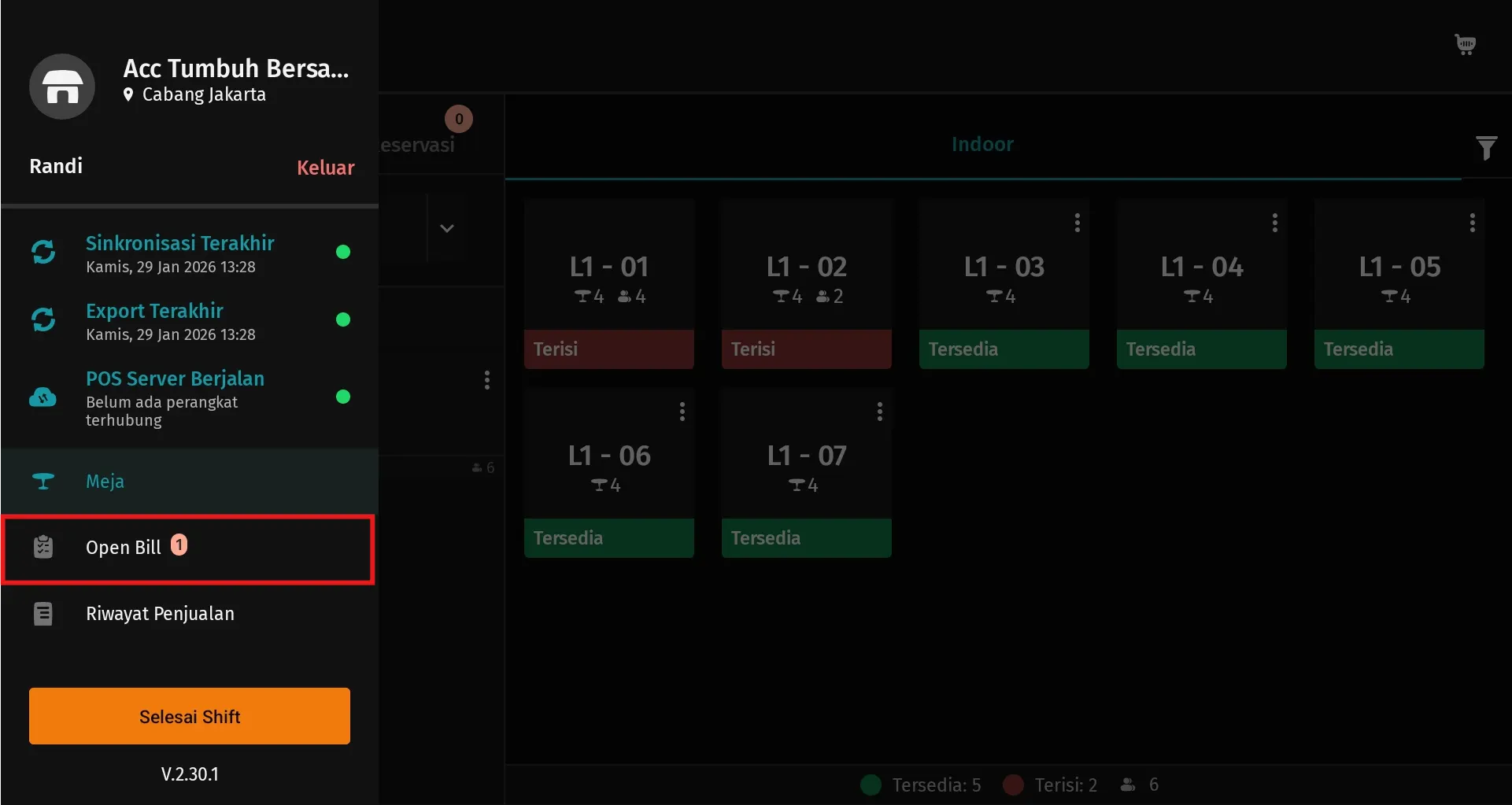
Task: Expand the chevron dropdown beside the sidebar
Action: tap(446, 228)
